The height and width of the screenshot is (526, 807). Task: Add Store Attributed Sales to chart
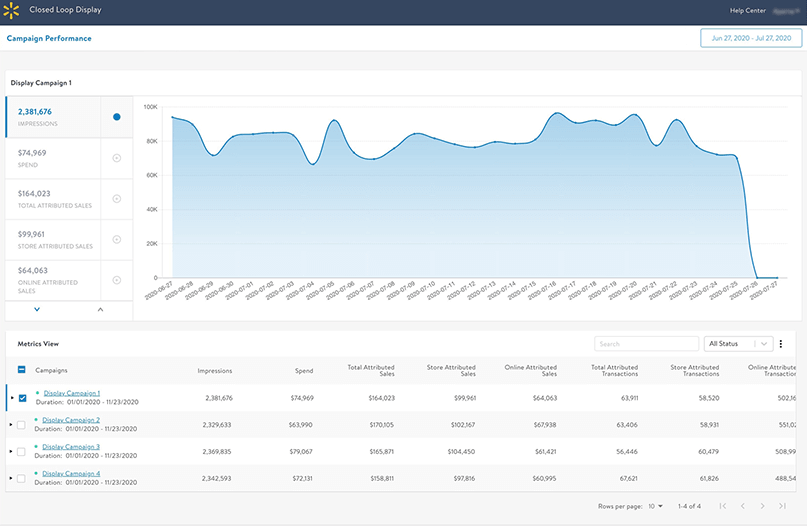pyautogui.click(x=117, y=240)
